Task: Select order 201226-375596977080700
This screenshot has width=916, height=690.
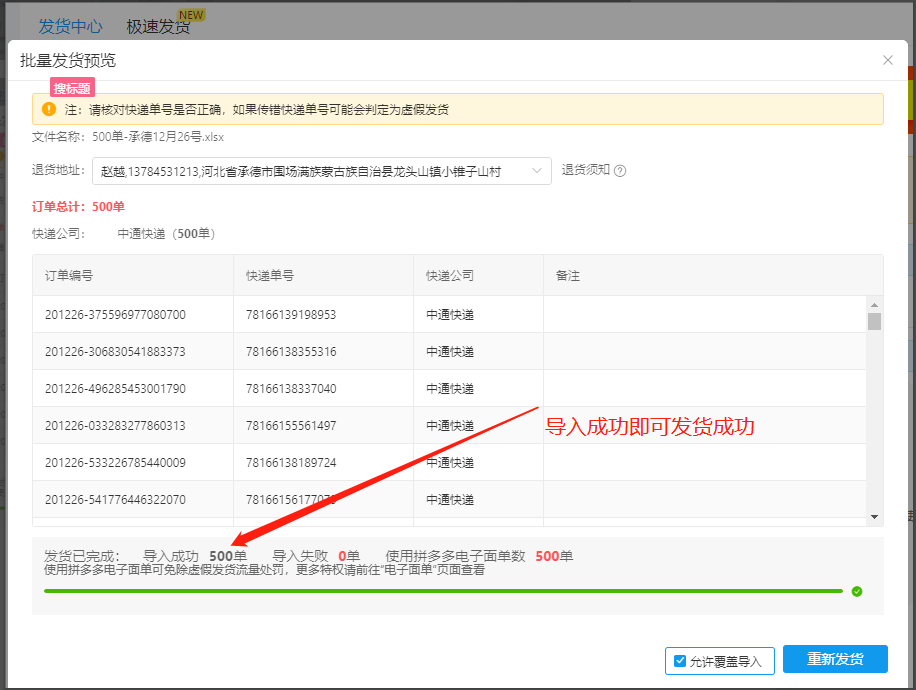Action: pyautogui.click(x=115, y=315)
